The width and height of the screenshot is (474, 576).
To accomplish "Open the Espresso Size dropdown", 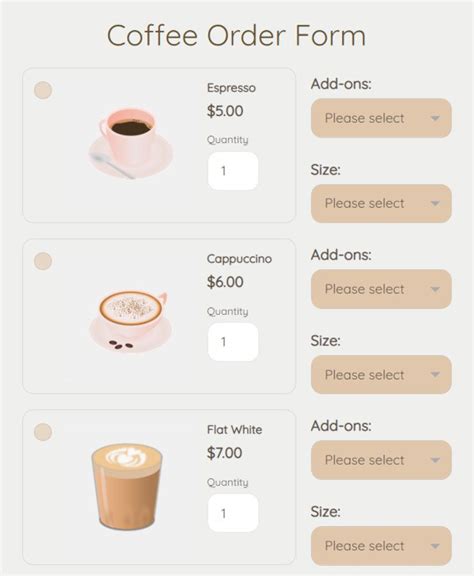I will click(x=381, y=203).
